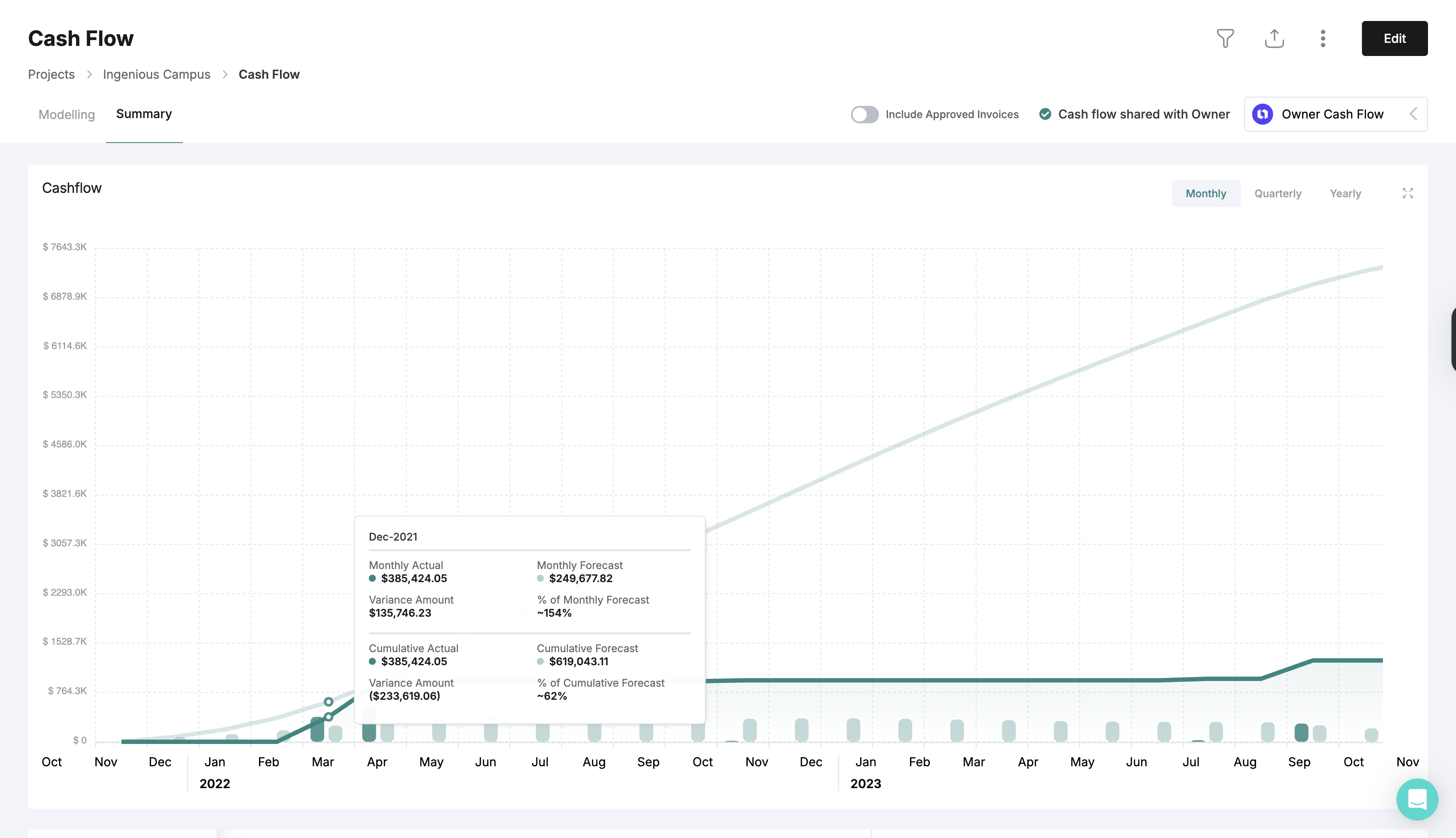The width and height of the screenshot is (1456, 838).
Task: Click chevron after Projects breadcrumb
Action: 89,74
